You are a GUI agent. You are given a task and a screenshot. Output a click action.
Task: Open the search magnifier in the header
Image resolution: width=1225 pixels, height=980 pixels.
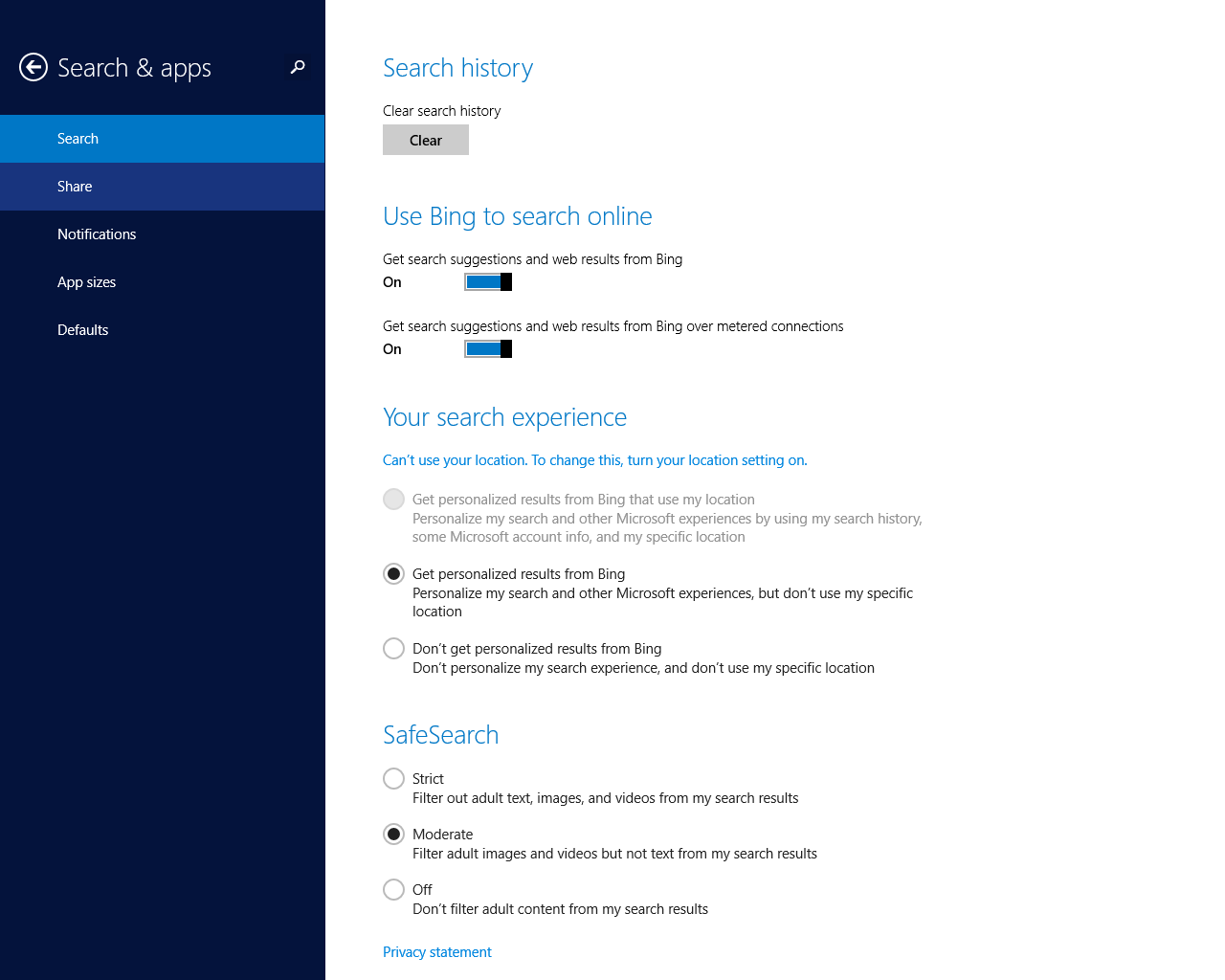click(297, 68)
